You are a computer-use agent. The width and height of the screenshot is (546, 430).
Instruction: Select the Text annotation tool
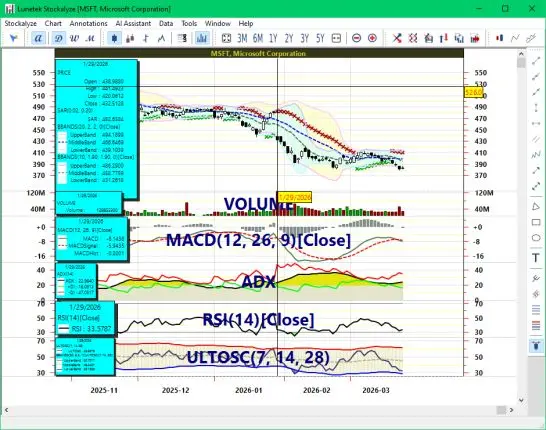coord(536,258)
